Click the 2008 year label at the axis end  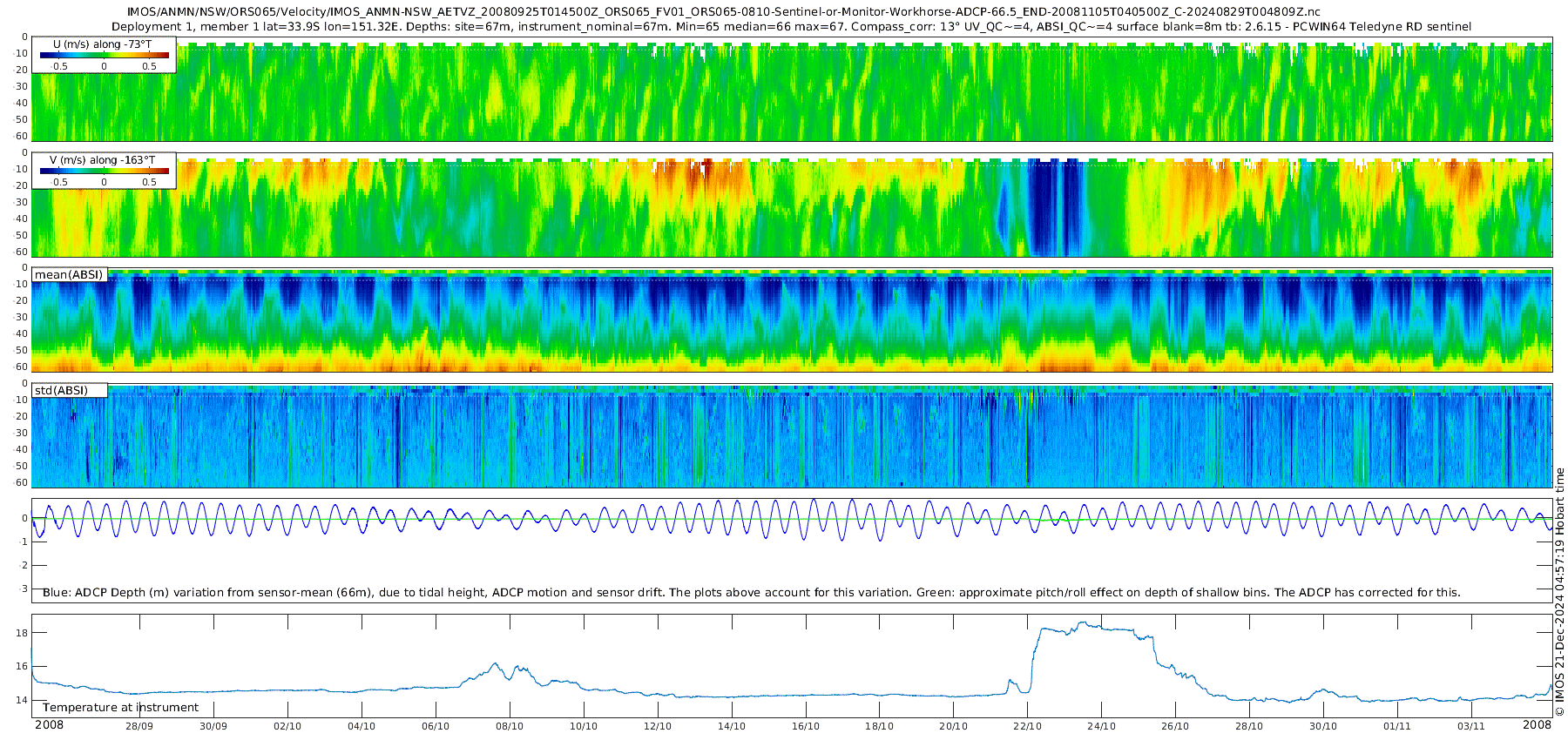tap(1538, 725)
